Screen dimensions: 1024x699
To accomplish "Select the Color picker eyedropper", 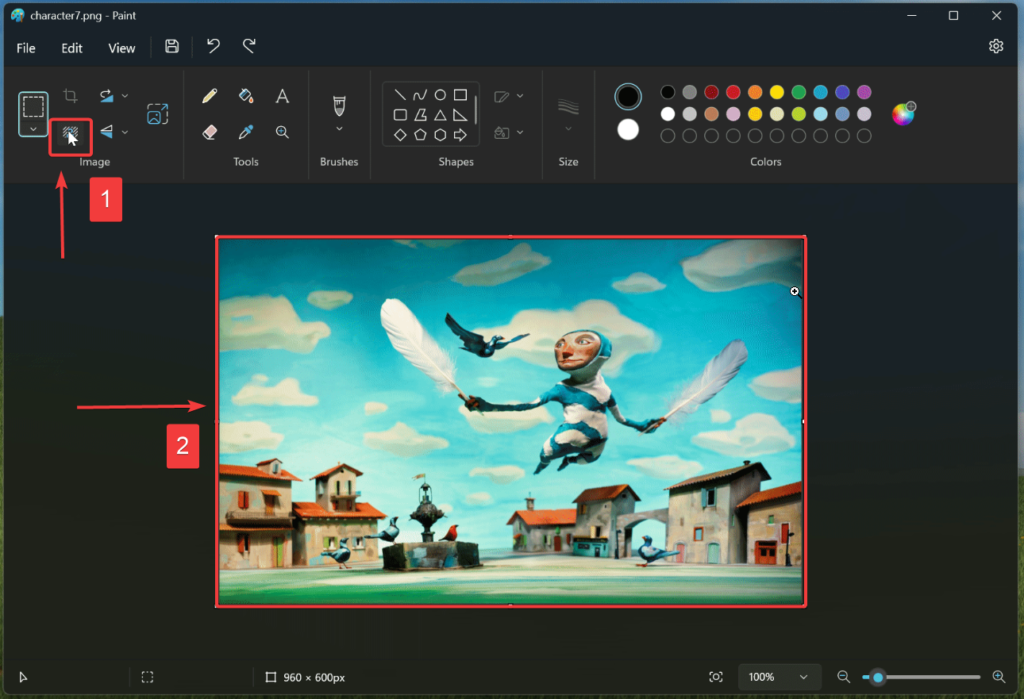I will tap(246, 132).
